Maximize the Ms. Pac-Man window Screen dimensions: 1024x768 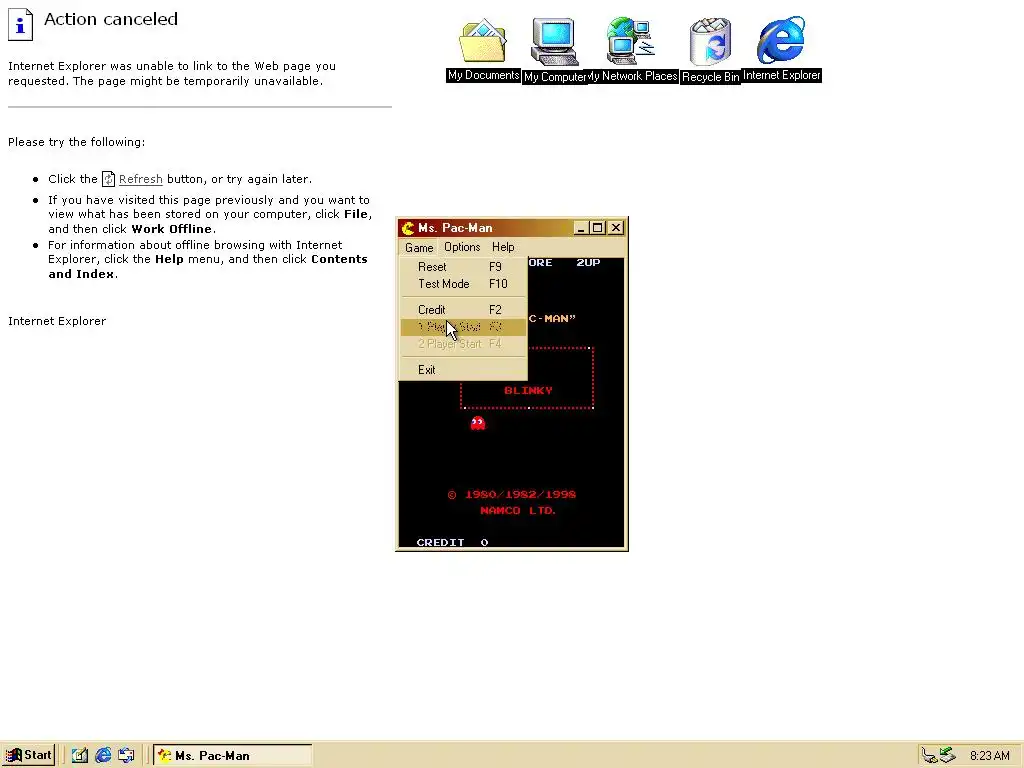point(597,228)
